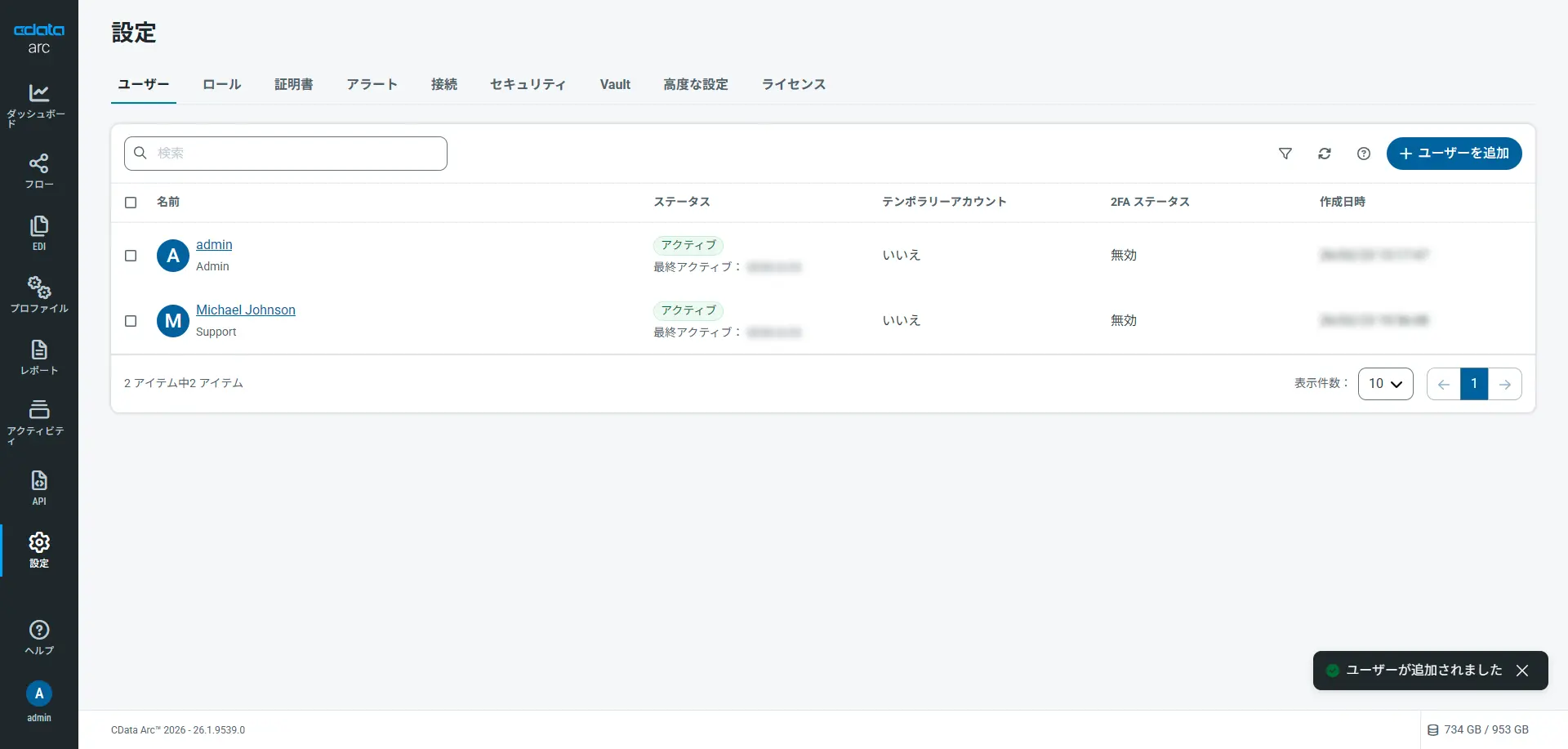Expand the items-per-page dropdown showing 10

1385,384
